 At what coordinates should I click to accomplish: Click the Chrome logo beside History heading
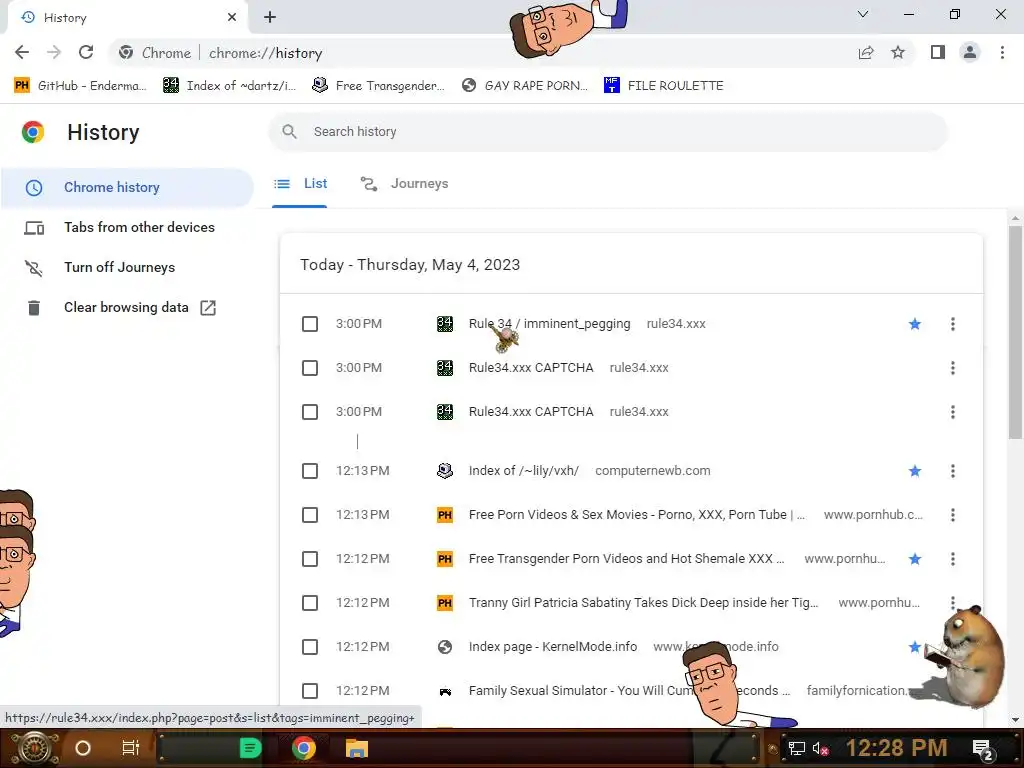coord(33,132)
